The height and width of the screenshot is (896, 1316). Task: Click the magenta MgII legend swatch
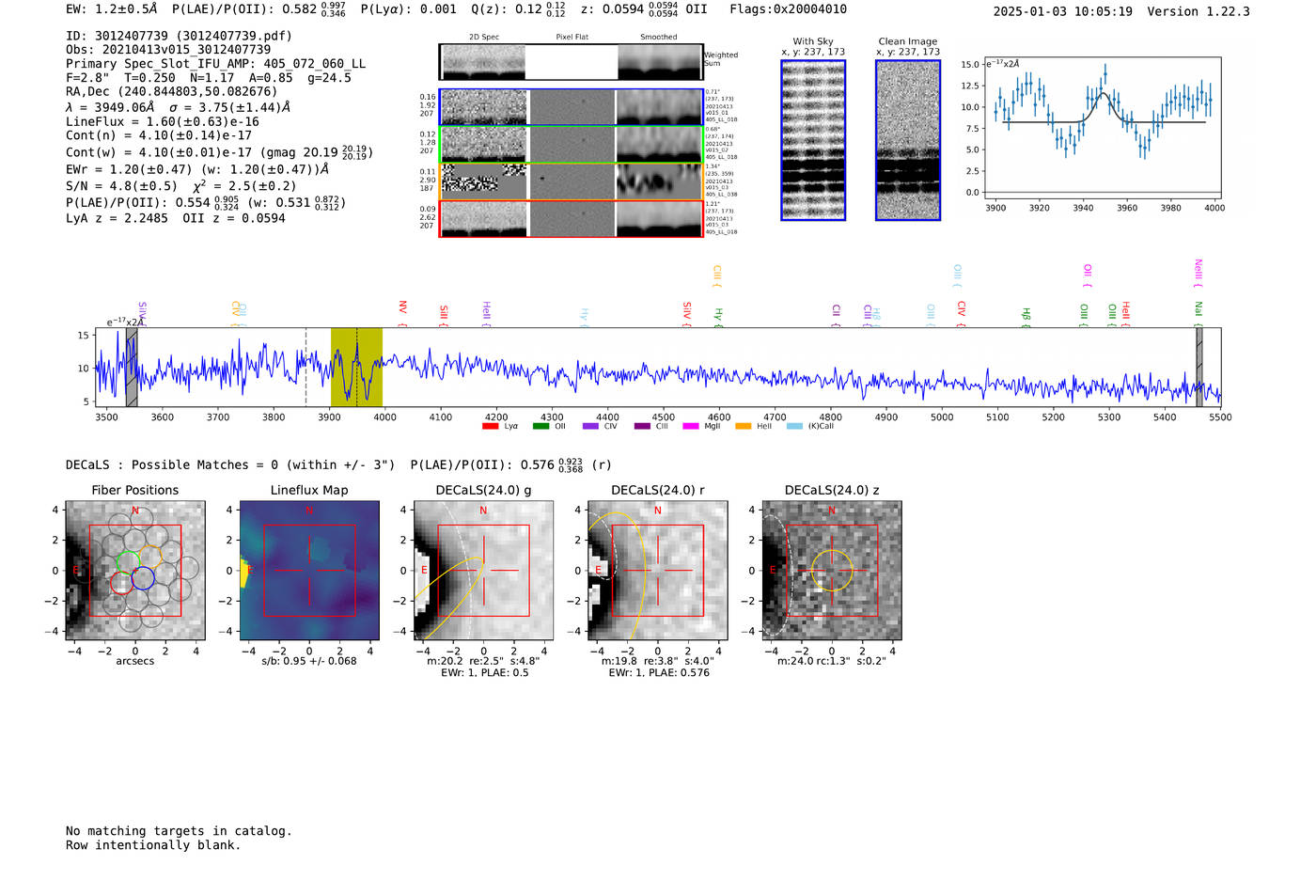point(691,426)
